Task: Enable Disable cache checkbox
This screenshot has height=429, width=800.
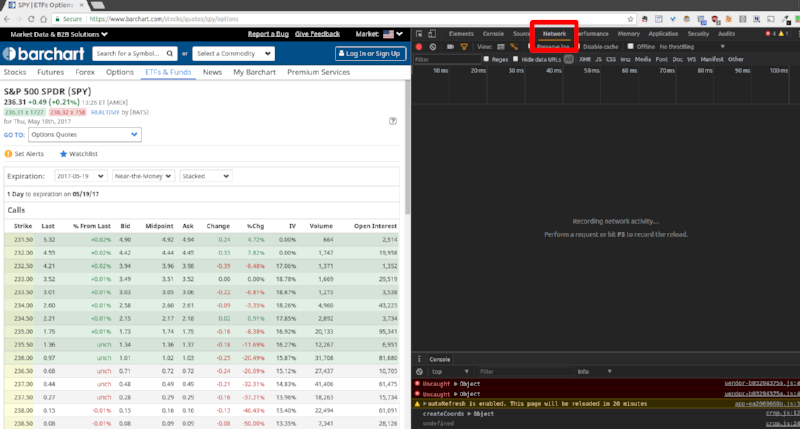Action: click(579, 46)
